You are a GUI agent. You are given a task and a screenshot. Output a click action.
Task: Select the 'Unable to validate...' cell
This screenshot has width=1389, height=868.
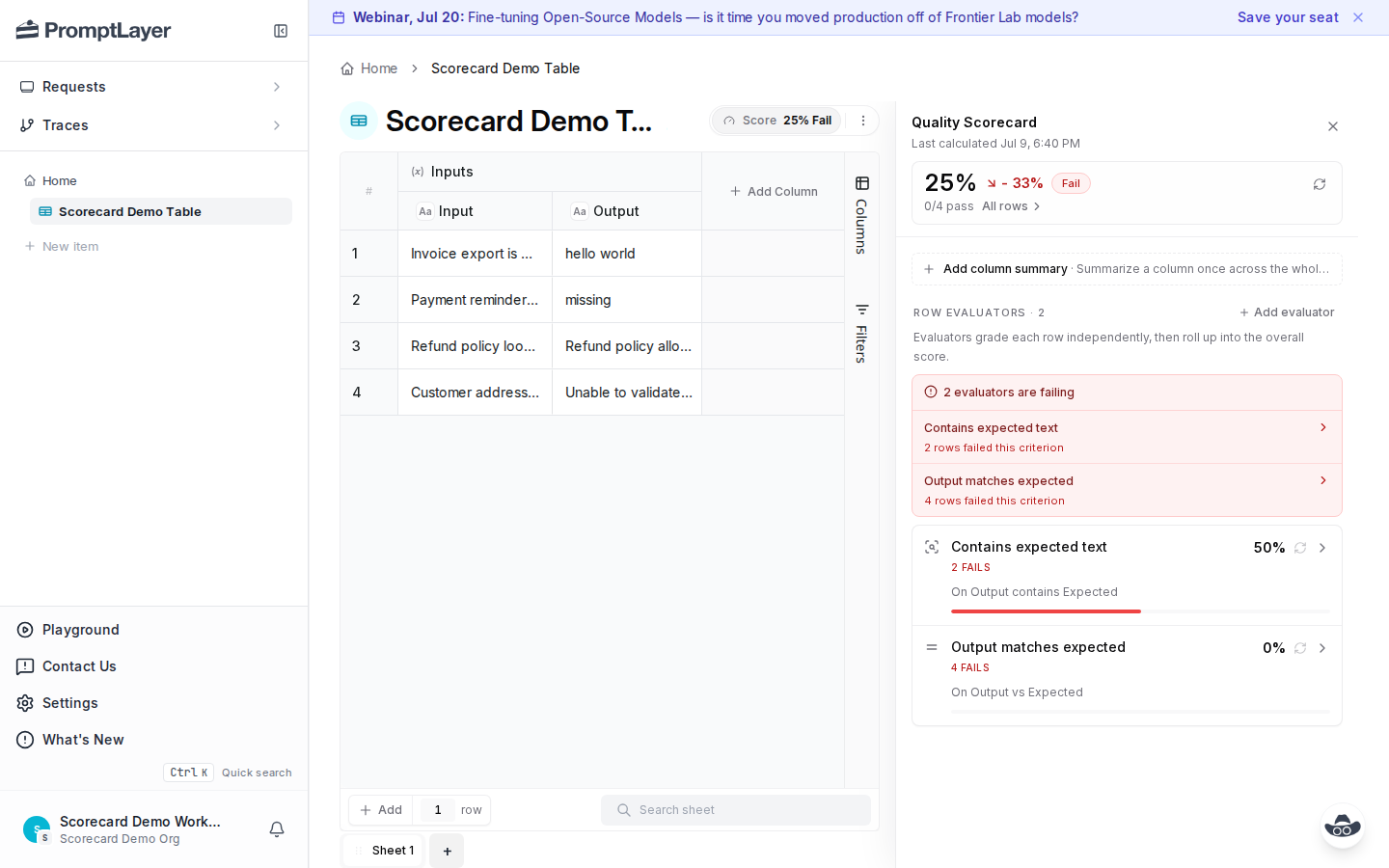(x=627, y=393)
